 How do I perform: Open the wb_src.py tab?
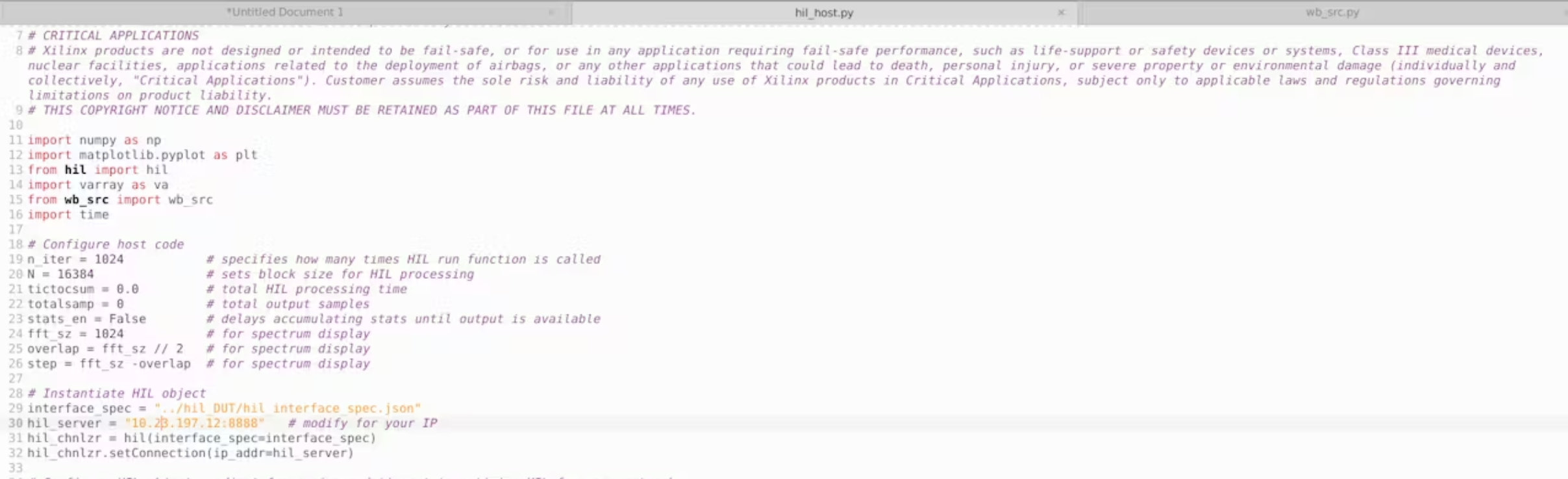[x=1332, y=12]
